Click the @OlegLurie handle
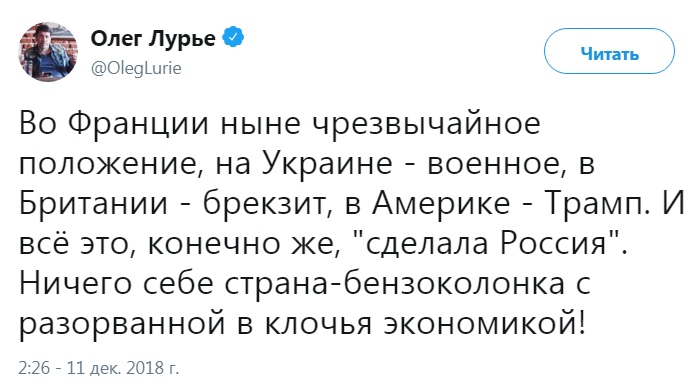The image size is (690, 391). click(x=136, y=68)
